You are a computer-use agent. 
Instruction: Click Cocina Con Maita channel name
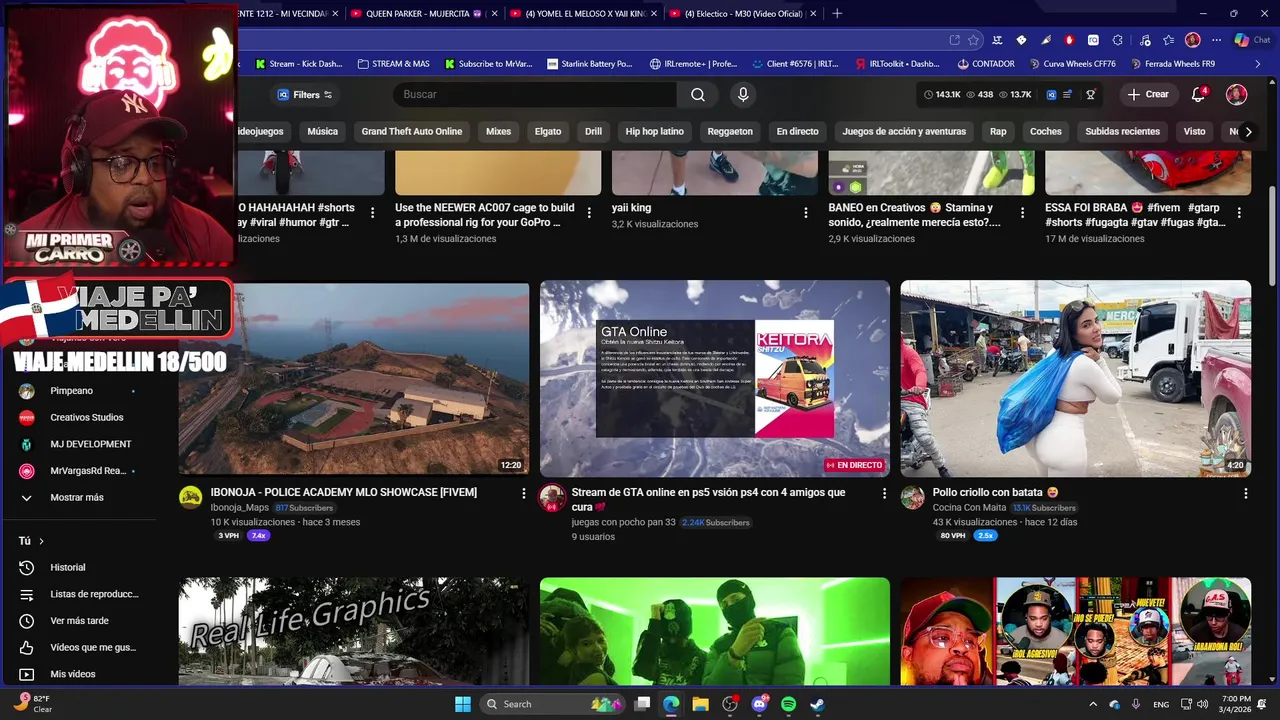coord(970,508)
